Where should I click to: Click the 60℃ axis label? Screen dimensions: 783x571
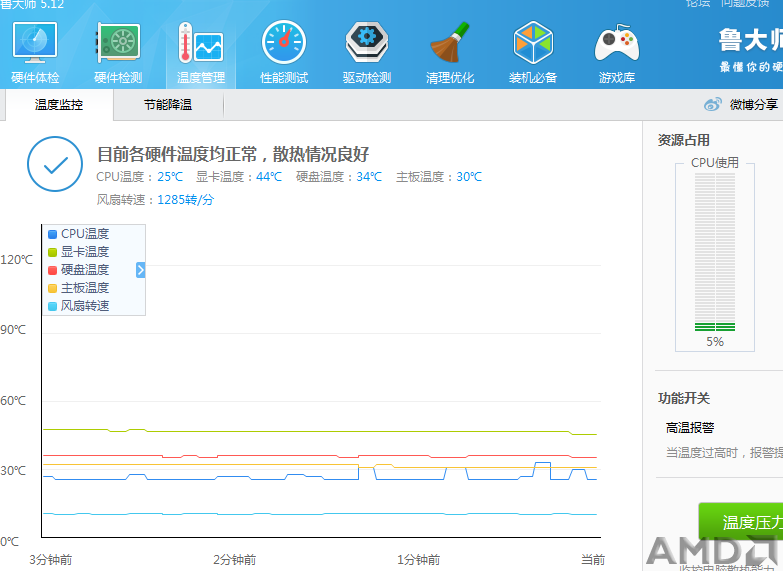(13, 401)
